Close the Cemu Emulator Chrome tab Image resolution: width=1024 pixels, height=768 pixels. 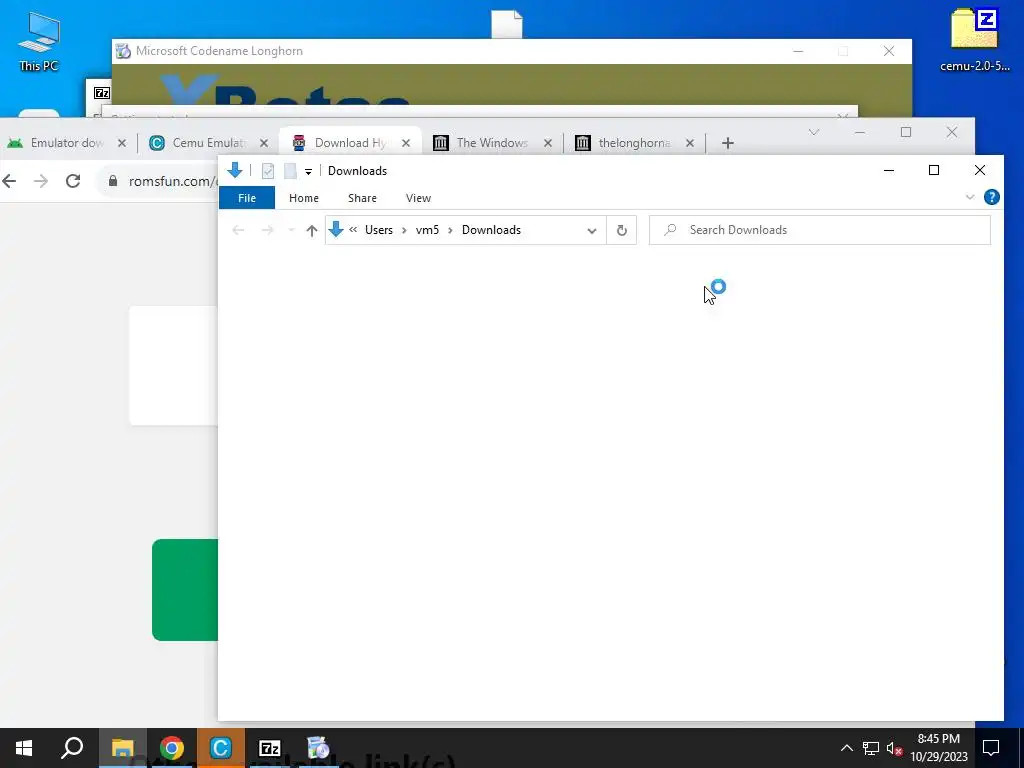[x=264, y=143]
